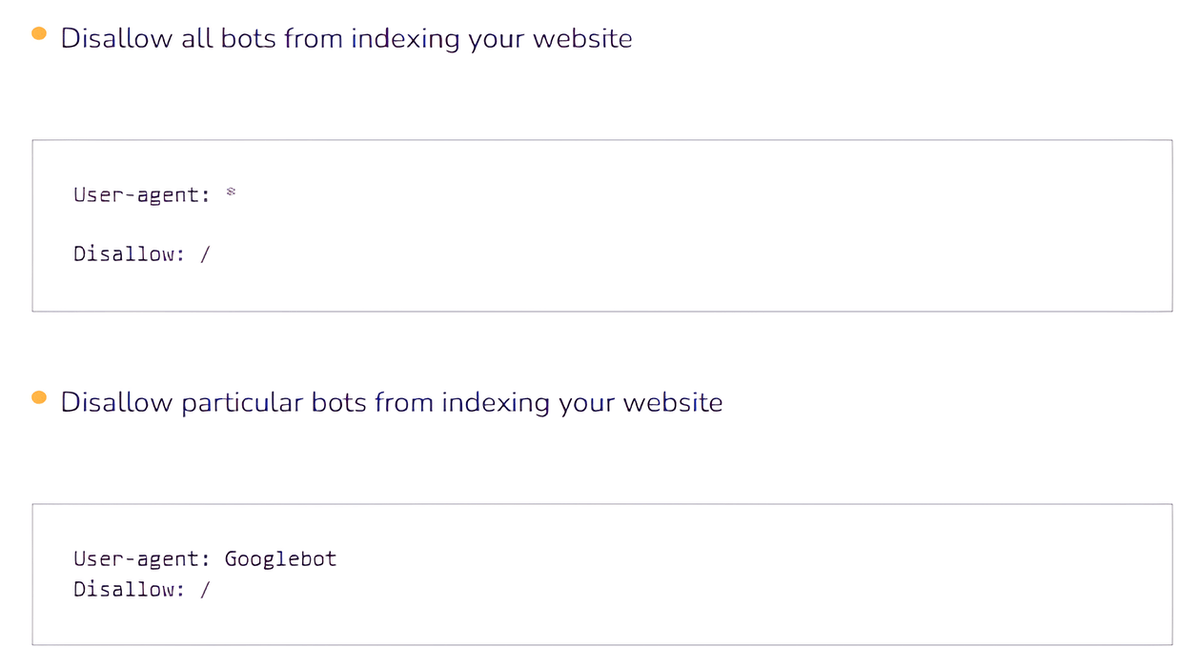Click "User-agent:" label in the Googlebot code block
The width and height of the screenshot is (1200, 667).
[141, 559]
